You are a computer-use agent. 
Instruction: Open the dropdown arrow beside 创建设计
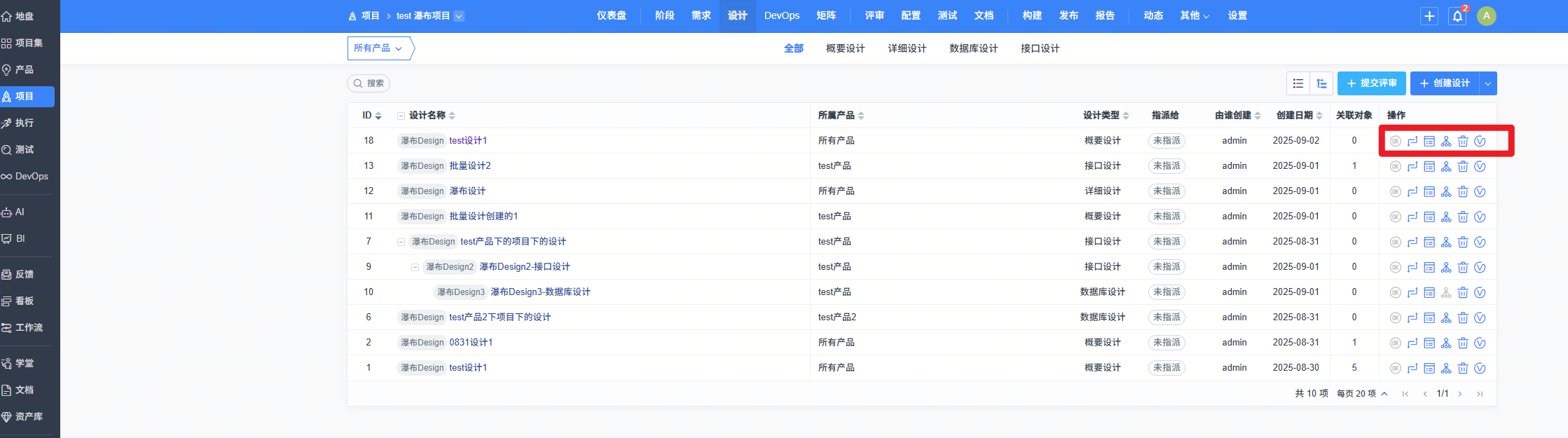pyautogui.click(x=1487, y=83)
